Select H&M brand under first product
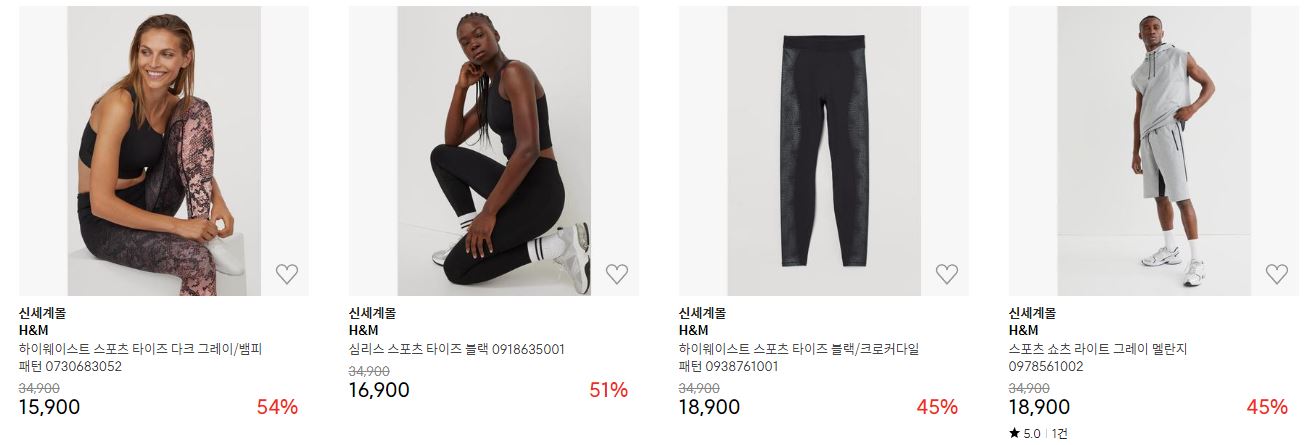Screen dimensions: 1308x445 point(34,330)
